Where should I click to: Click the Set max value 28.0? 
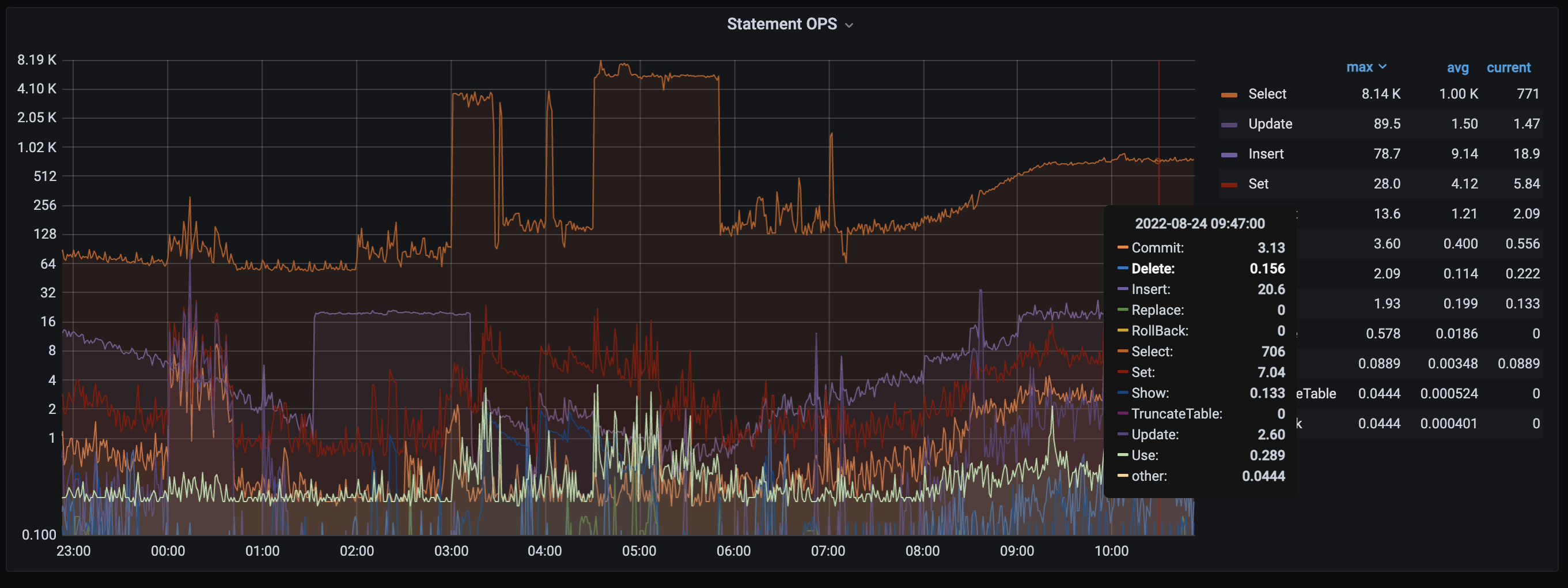[1387, 183]
